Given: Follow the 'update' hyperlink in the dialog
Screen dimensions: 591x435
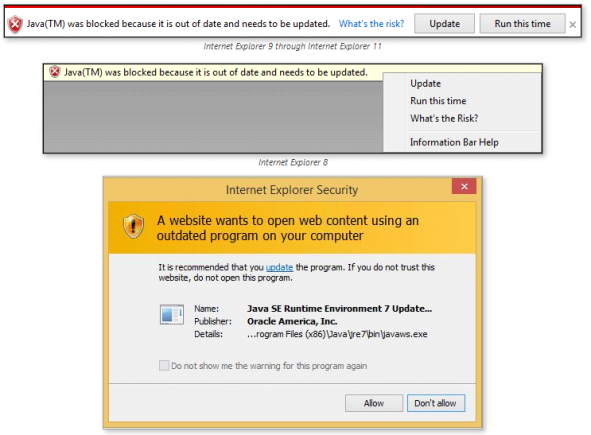Looking at the screenshot, I should click(x=279, y=267).
